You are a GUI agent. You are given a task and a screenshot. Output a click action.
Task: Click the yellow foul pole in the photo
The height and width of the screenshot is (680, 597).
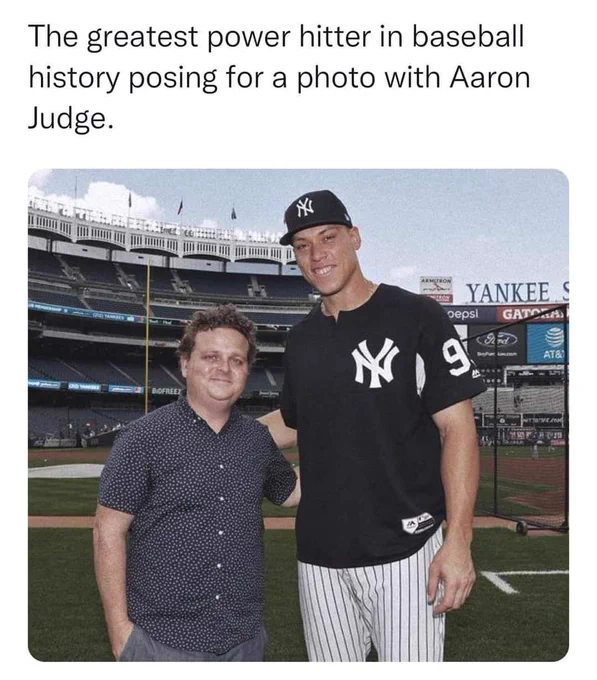pos(148,335)
